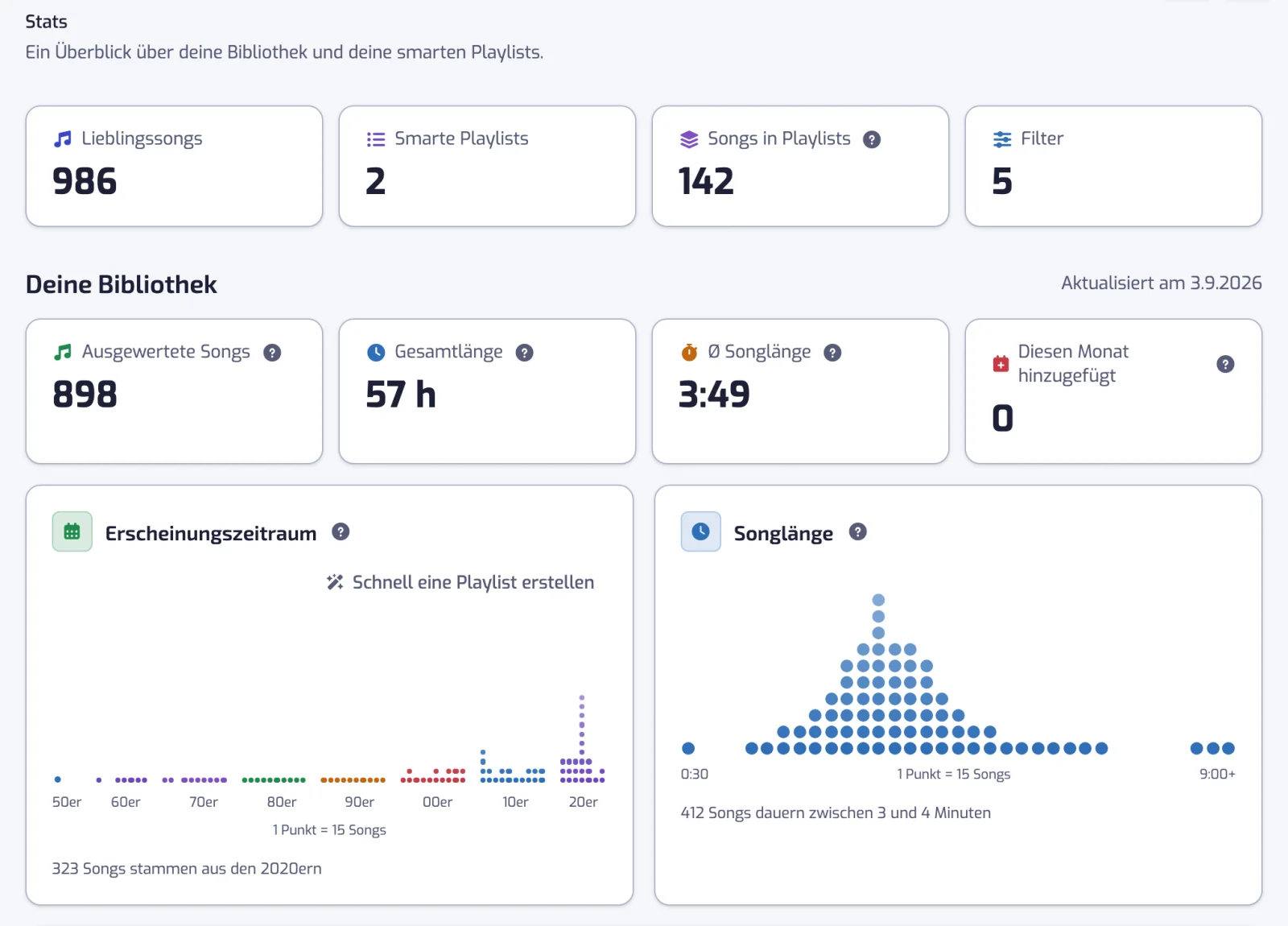This screenshot has height=926, width=1288.
Task: Click the 9:00+ axis label
Action: coord(1217,774)
